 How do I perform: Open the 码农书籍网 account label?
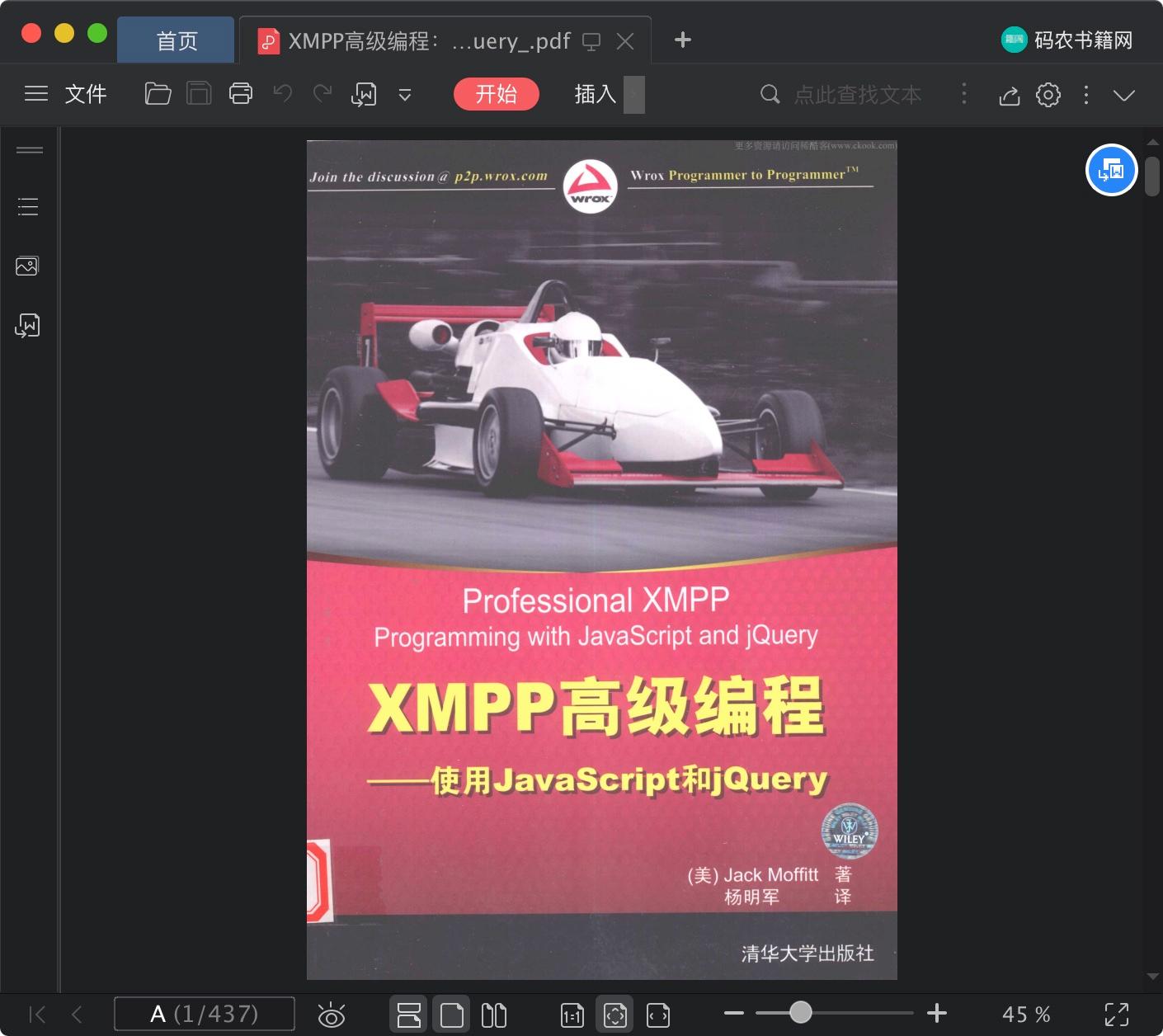[1084, 40]
